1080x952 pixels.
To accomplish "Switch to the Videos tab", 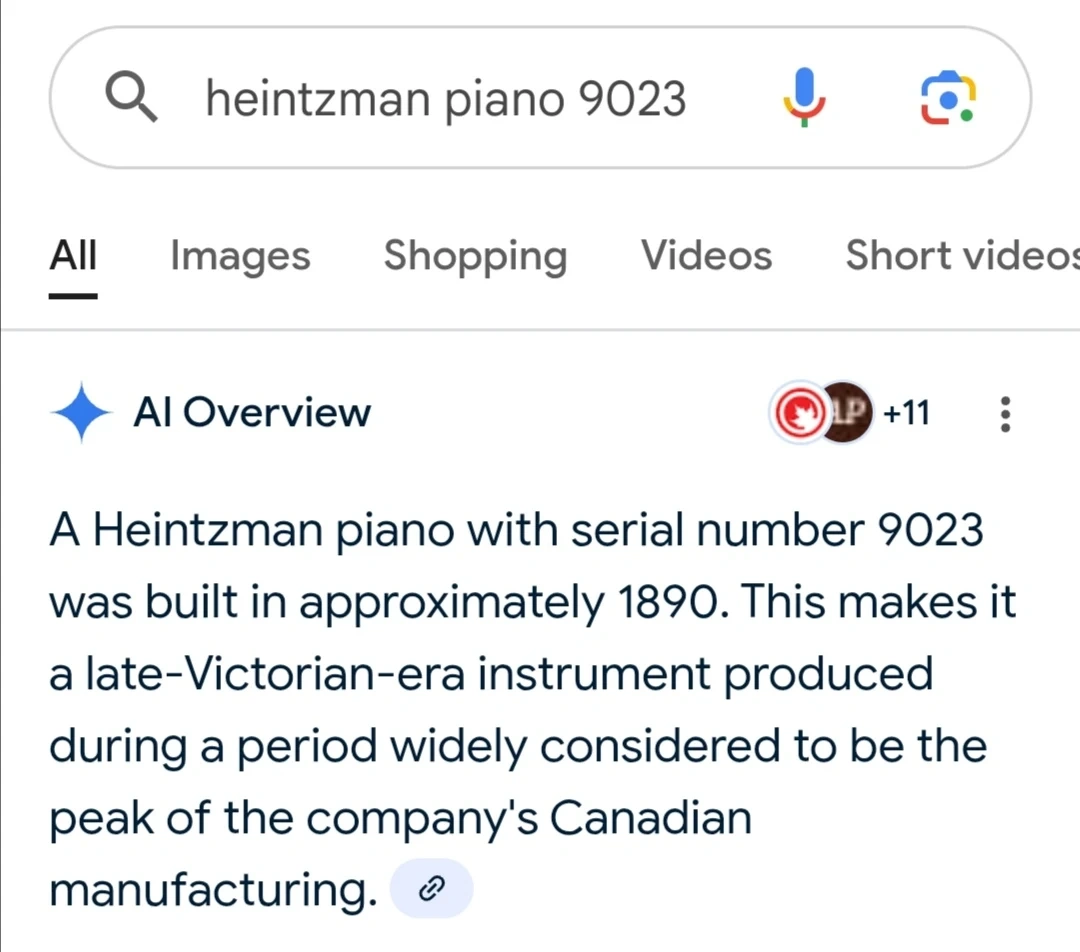I will coord(706,256).
